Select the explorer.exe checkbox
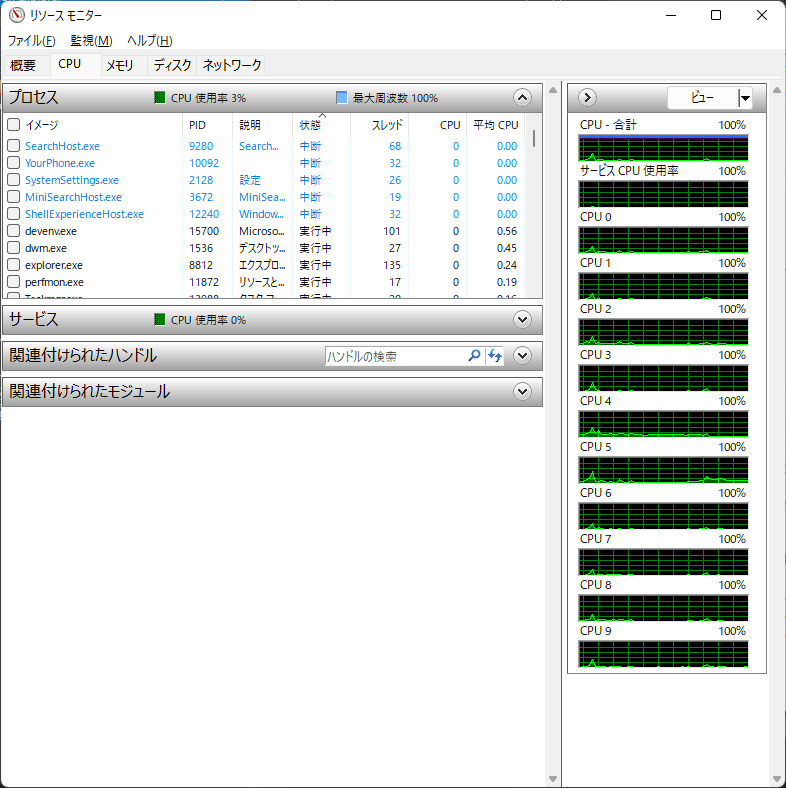Image resolution: width=786 pixels, height=788 pixels. [14, 265]
